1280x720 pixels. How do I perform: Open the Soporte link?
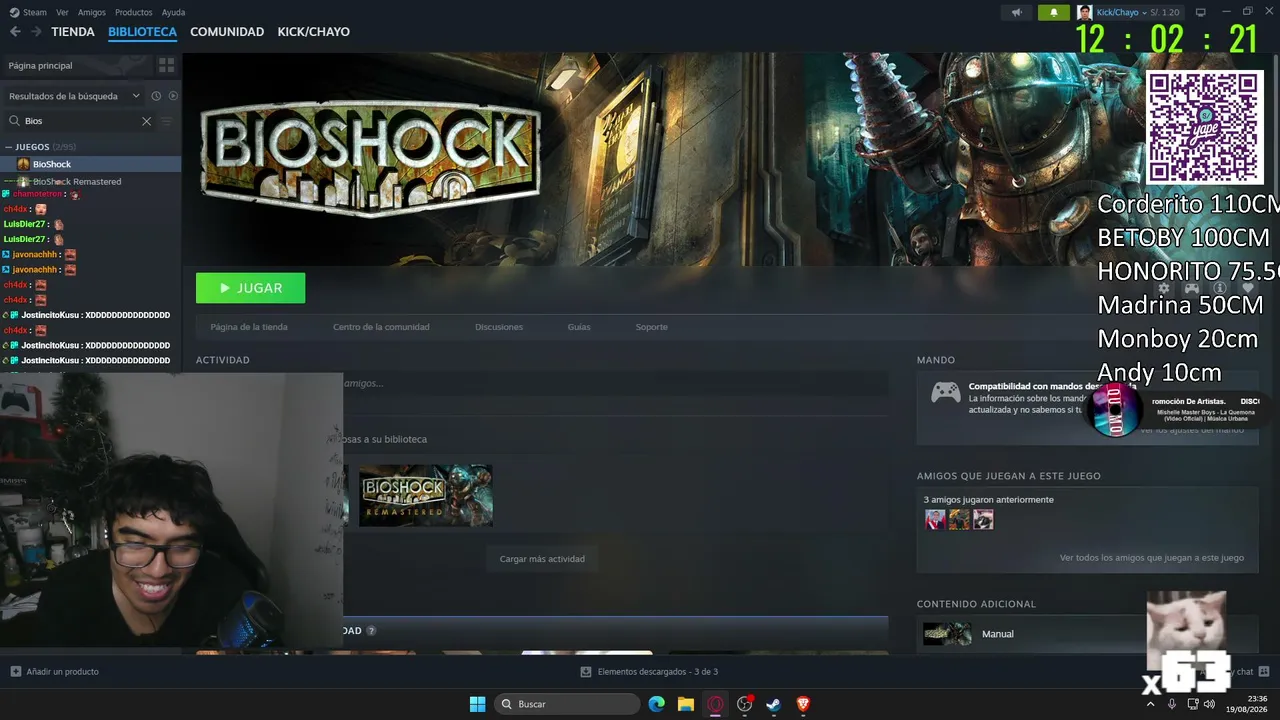click(652, 327)
